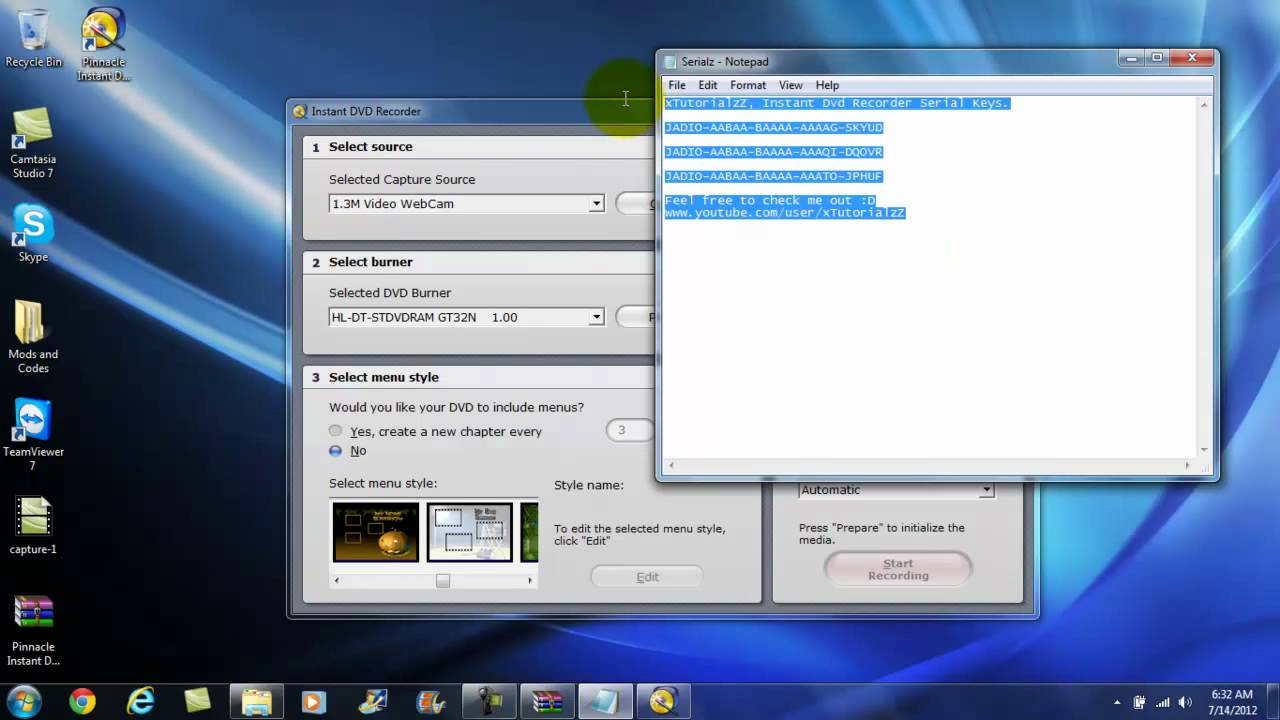Click the menu style scrollbar thumb
1280x720 pixels.
click(443, 580)
